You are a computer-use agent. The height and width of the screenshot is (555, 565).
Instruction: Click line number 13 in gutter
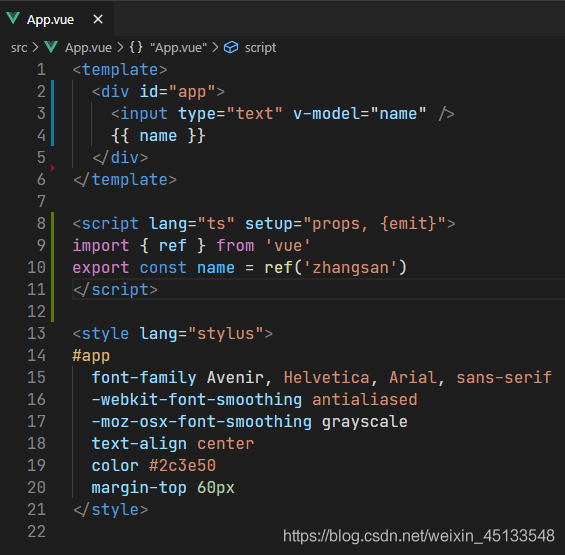[x=36, y=333]
